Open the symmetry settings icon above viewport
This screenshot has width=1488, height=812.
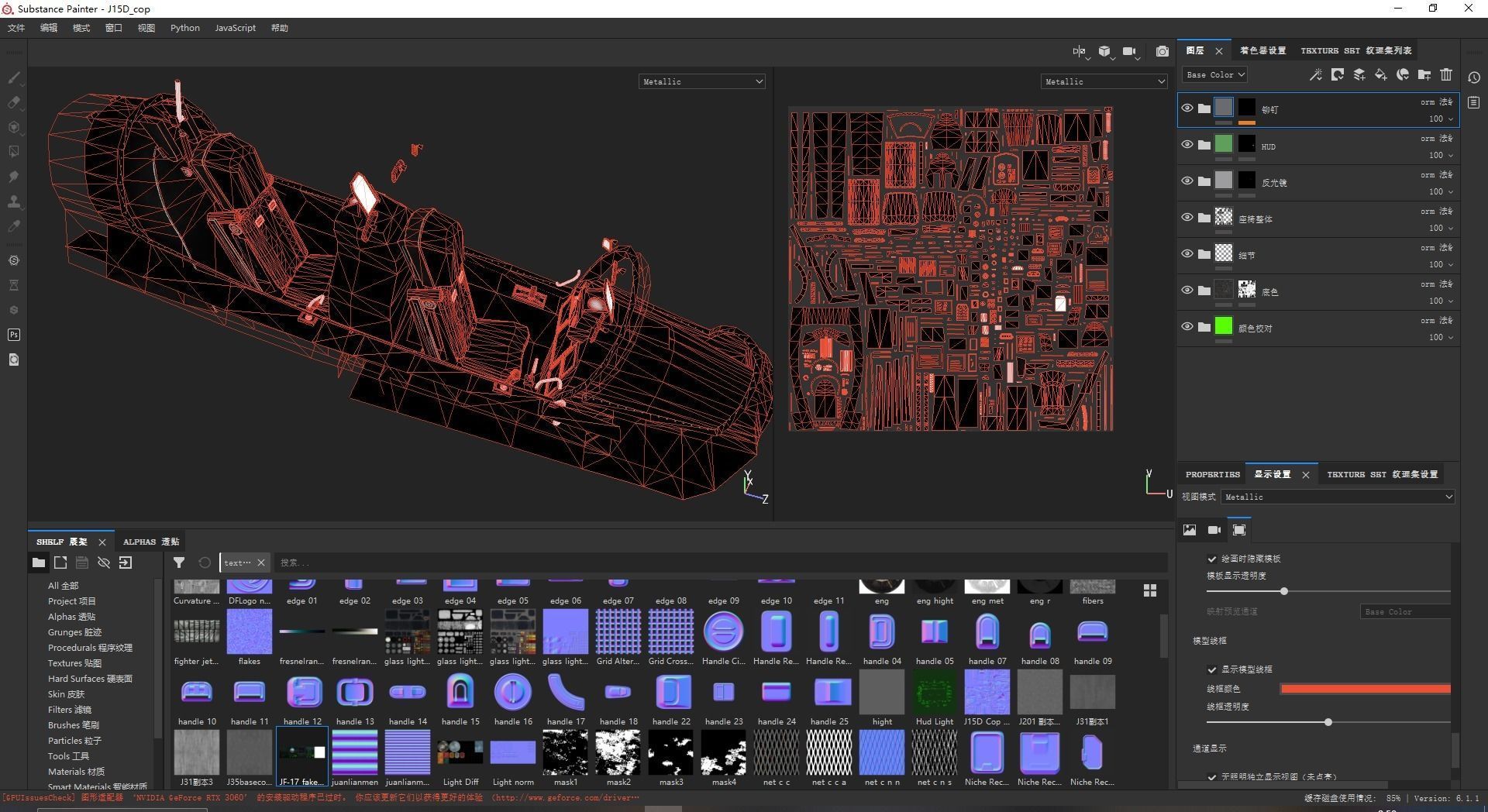[1079, 51]
